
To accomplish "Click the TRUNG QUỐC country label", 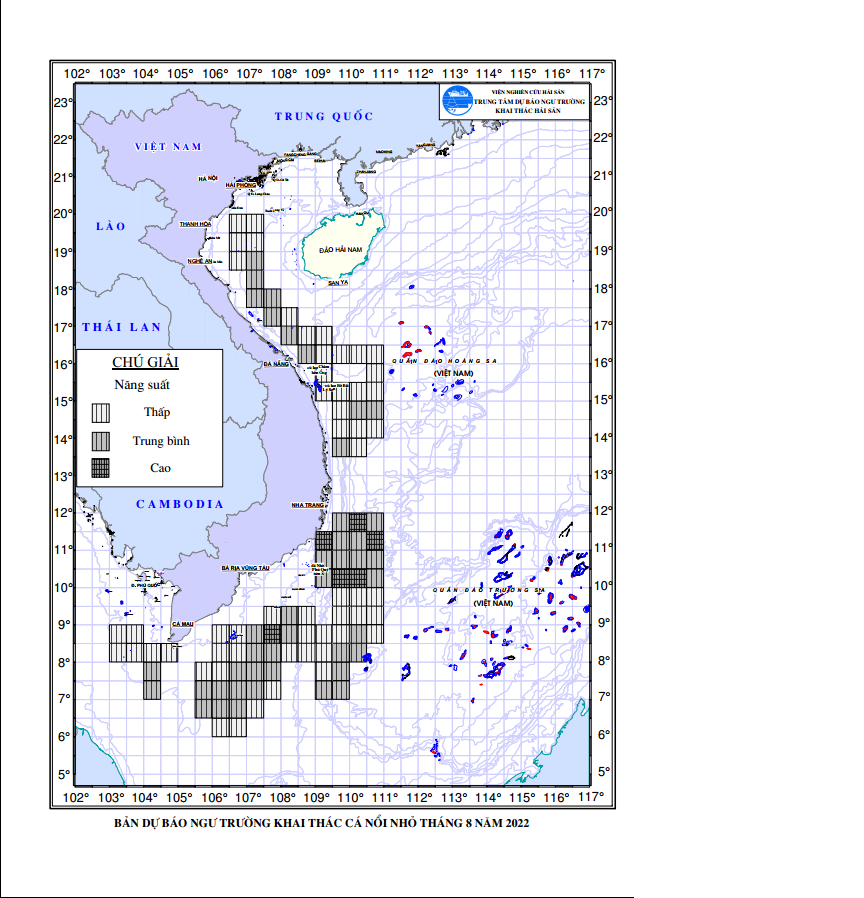I will 324,116.
